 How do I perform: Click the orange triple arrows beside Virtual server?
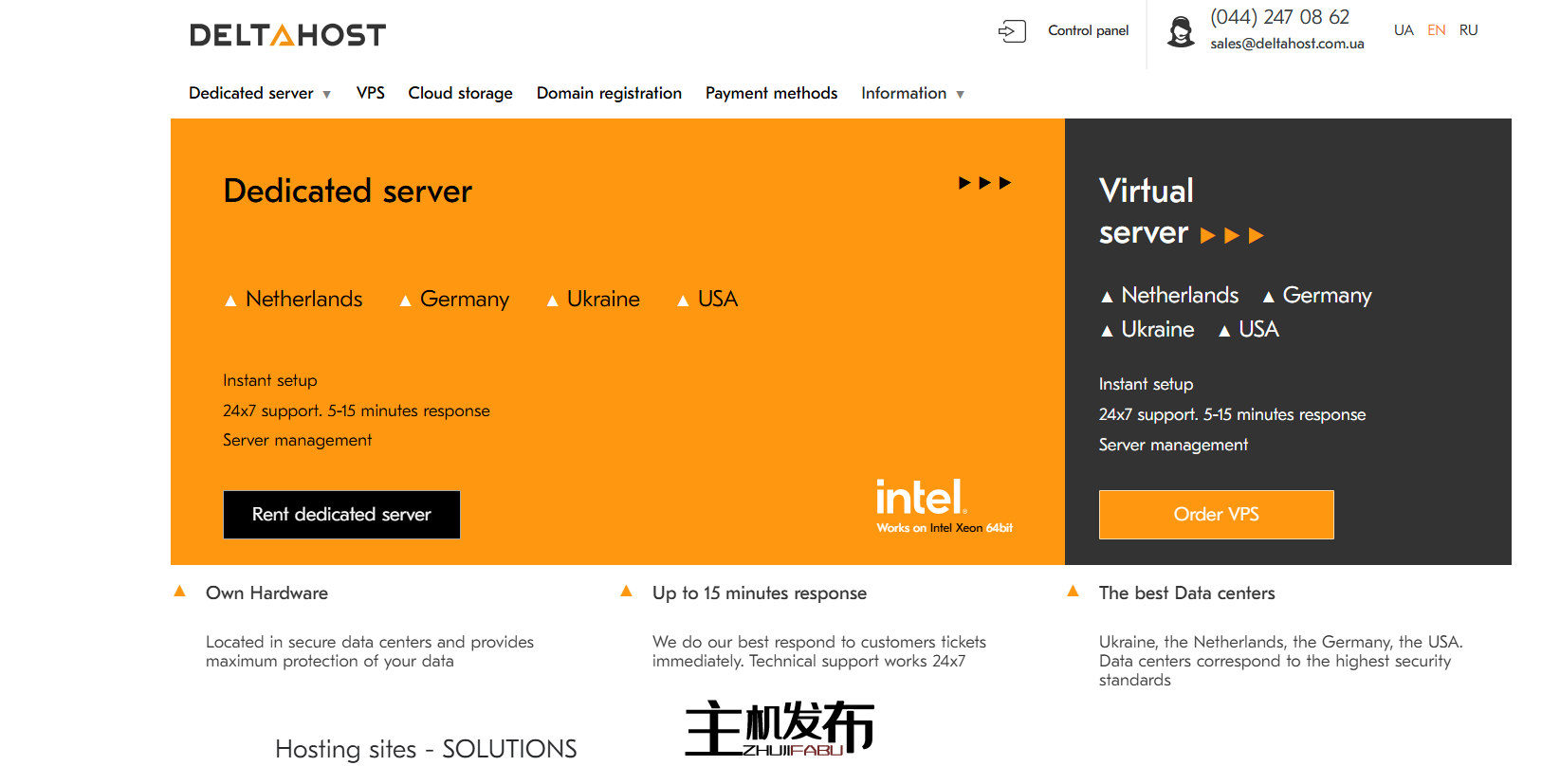click(x=1232, y=236)
